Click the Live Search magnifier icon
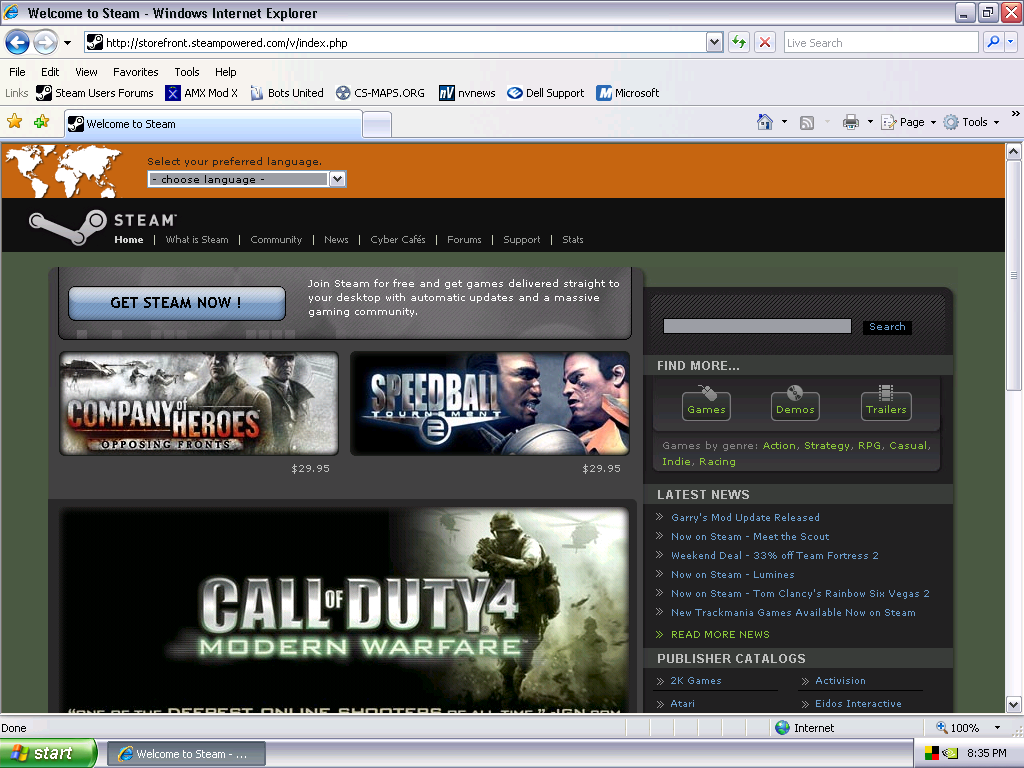The image size is (1024, 768). 993,42
